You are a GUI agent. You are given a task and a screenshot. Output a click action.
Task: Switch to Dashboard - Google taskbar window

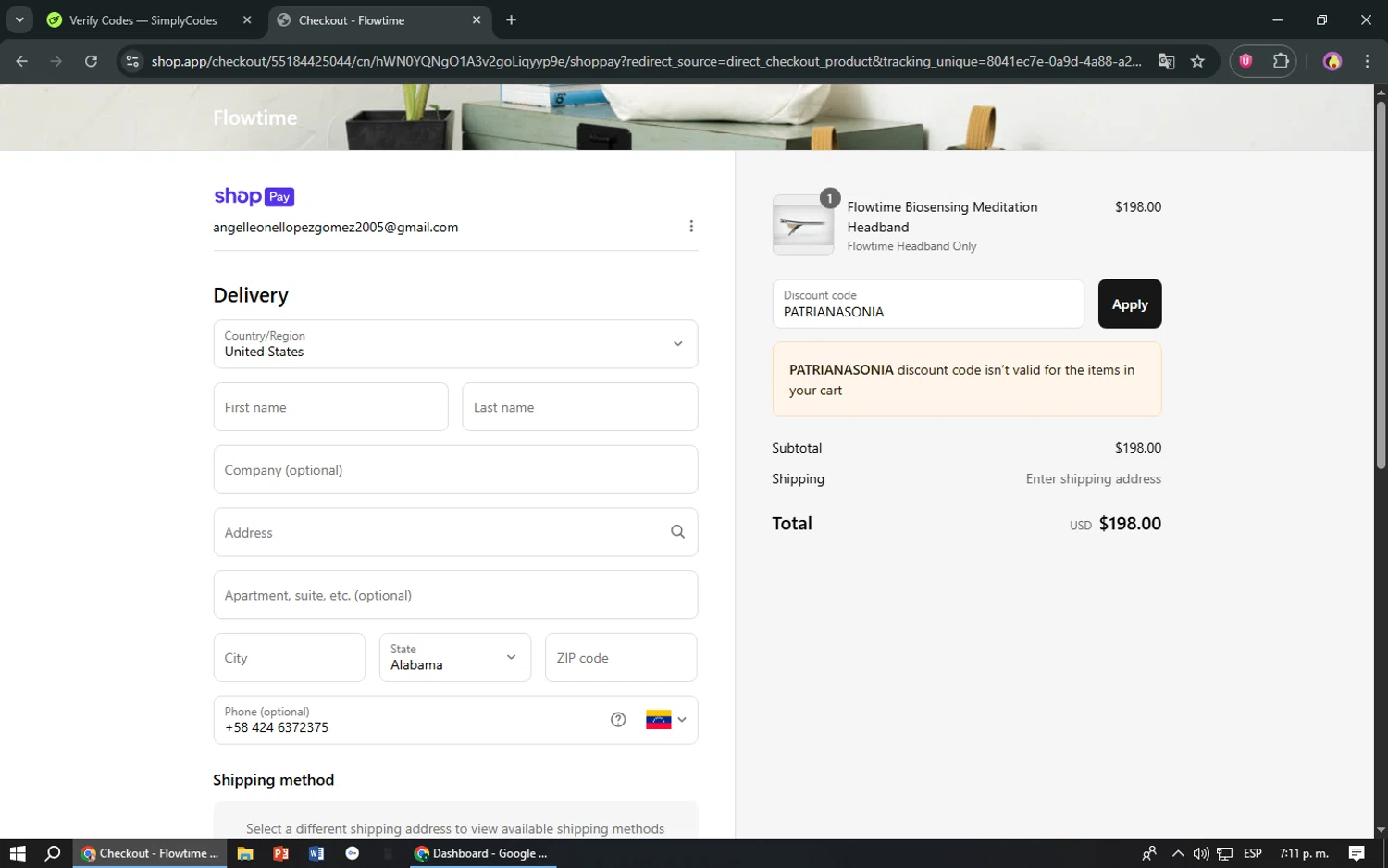click(x=483, y=853)
